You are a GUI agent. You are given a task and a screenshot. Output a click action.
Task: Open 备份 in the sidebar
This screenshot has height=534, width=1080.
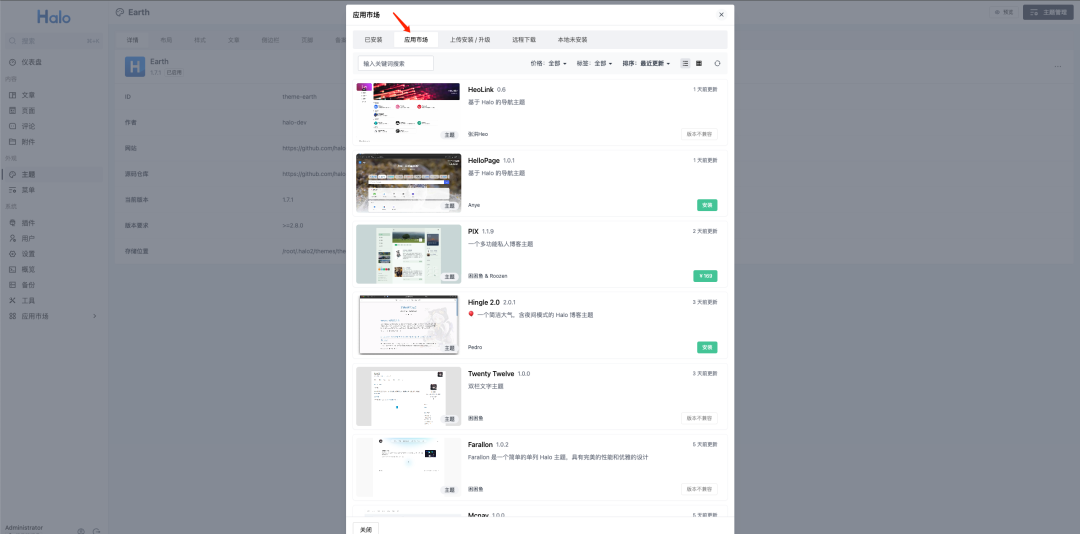coord(54,285)
